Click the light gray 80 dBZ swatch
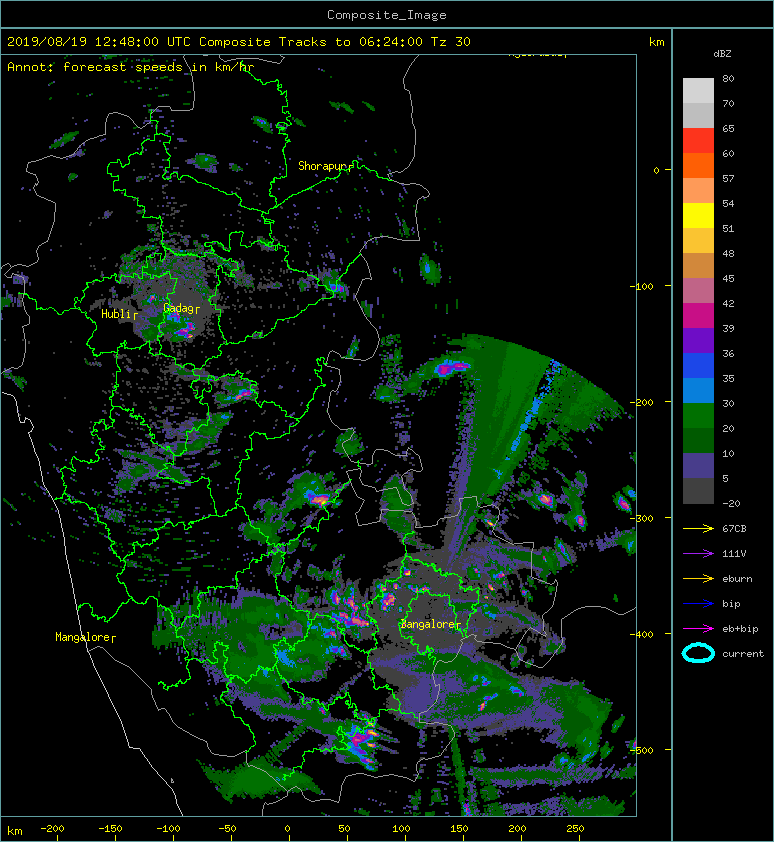774x842 pixels. tap(698, 90)
